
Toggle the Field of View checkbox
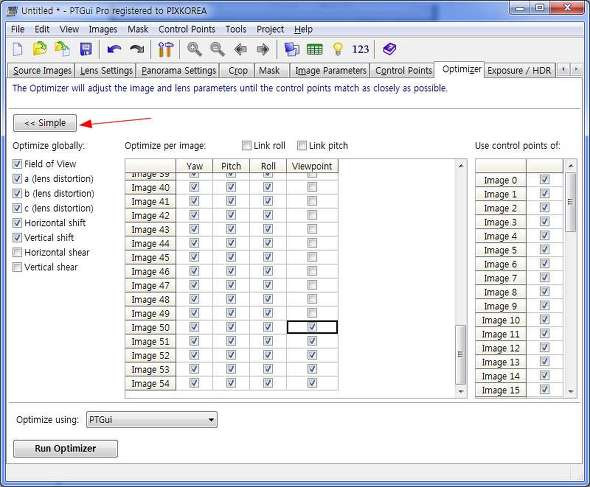[17, 164]
